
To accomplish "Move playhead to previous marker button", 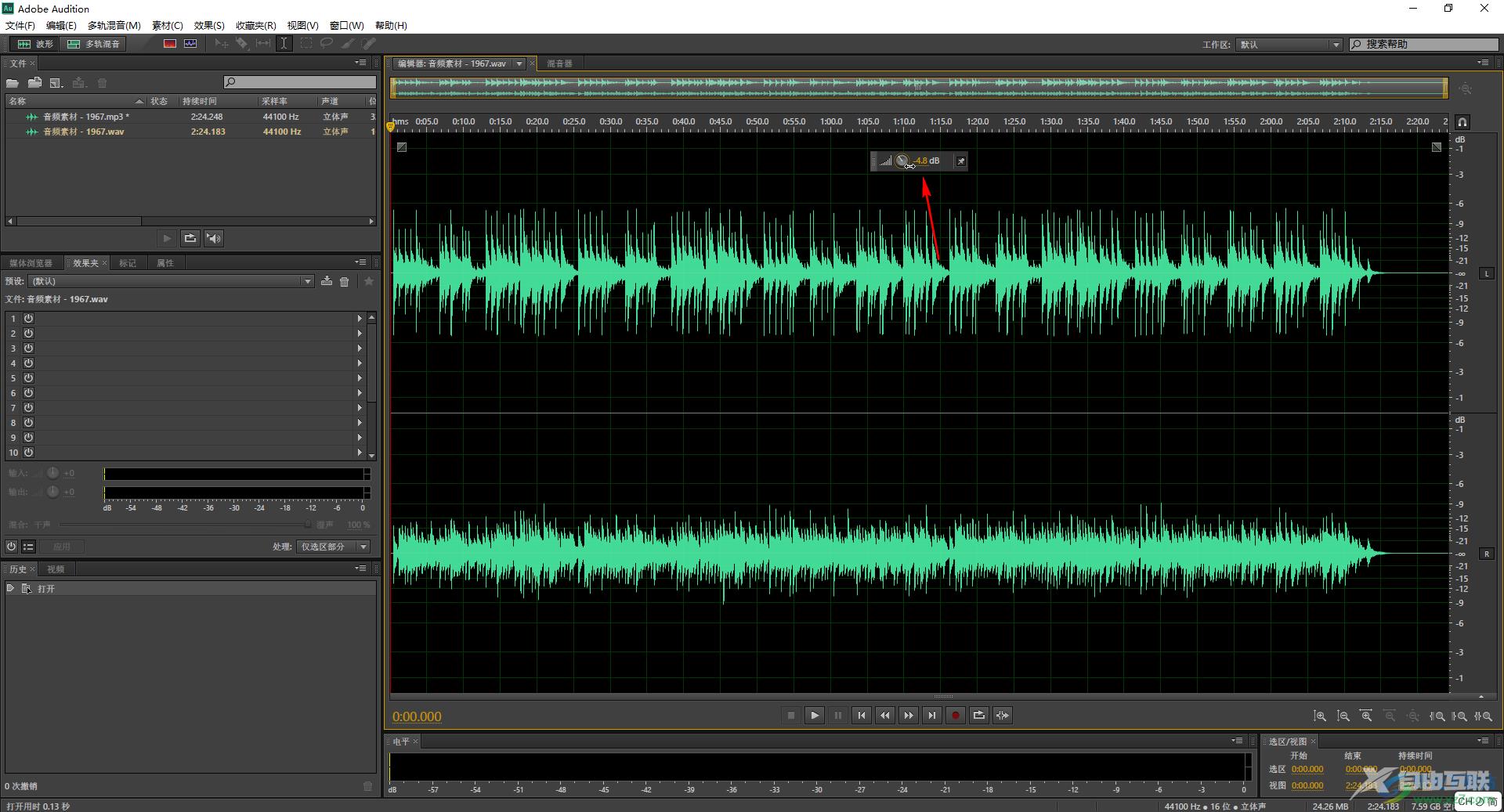I will pyautogui.click(x=862, y=716).
